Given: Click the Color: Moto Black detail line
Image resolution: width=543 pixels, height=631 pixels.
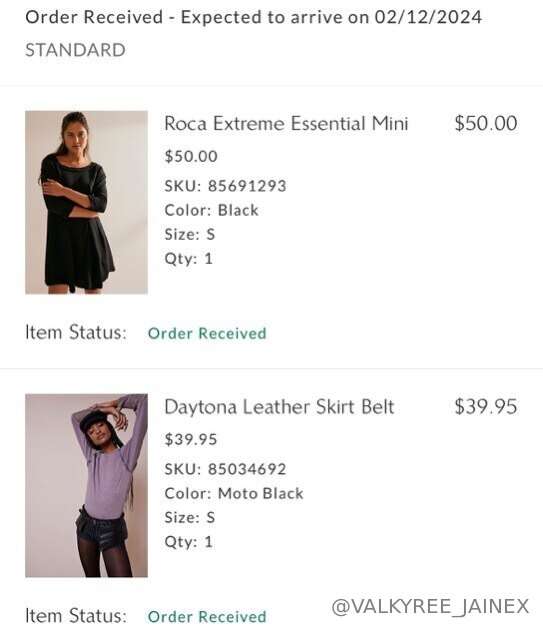Looking at the screenshot, I should pos(234,493).
